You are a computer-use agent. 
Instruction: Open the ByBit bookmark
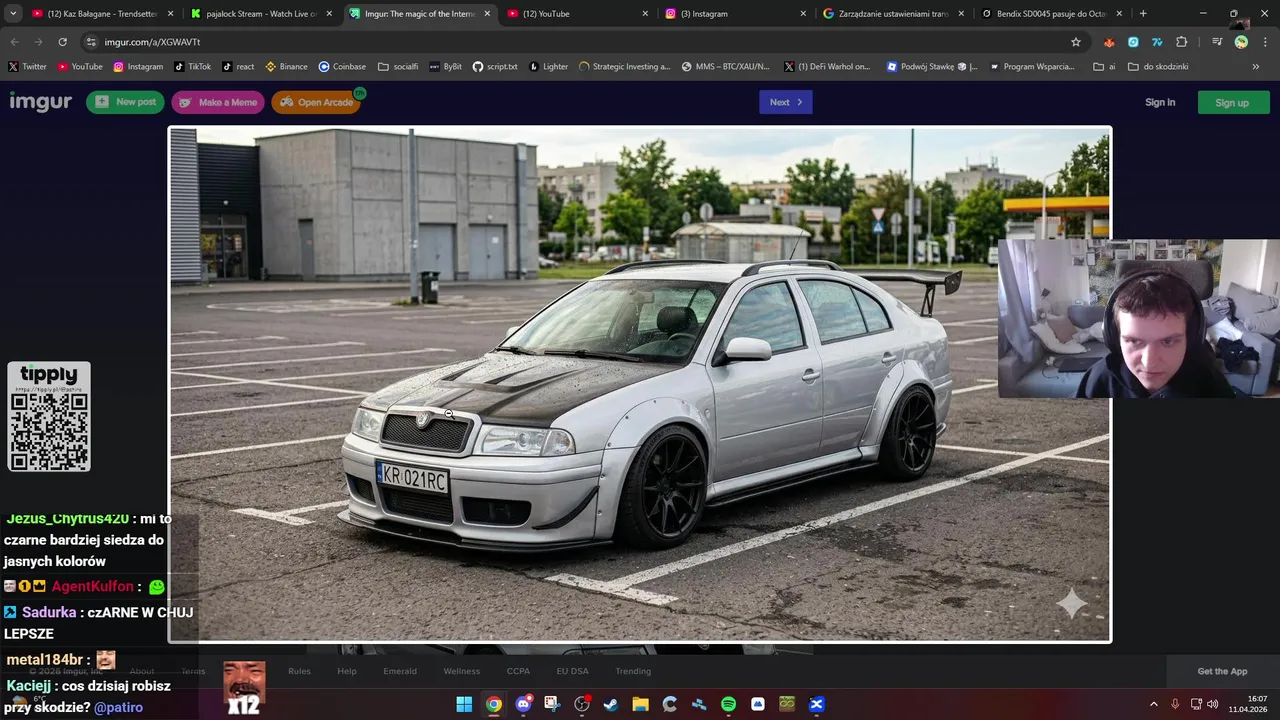click(445, 67)
